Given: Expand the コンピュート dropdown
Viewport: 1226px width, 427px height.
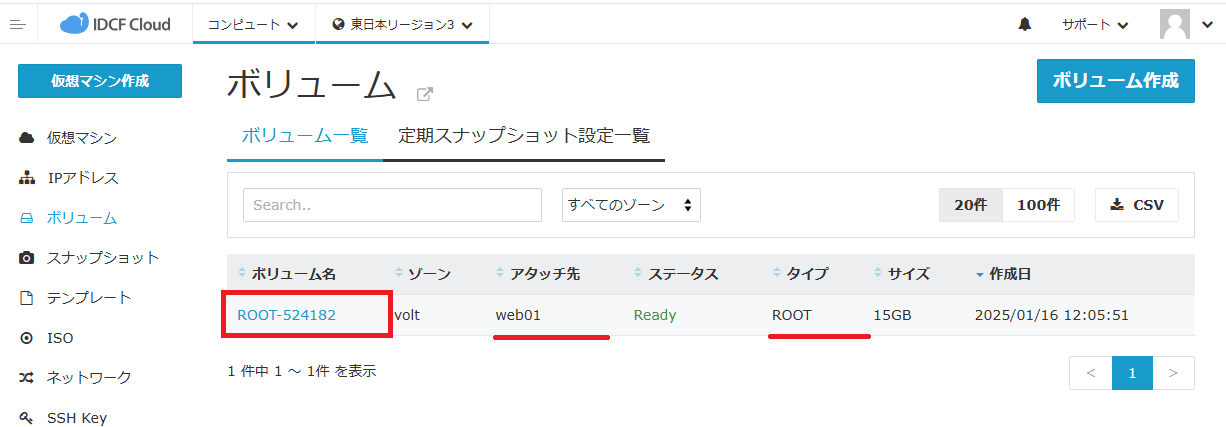Looking at the screenshot, I should [253, 25].
